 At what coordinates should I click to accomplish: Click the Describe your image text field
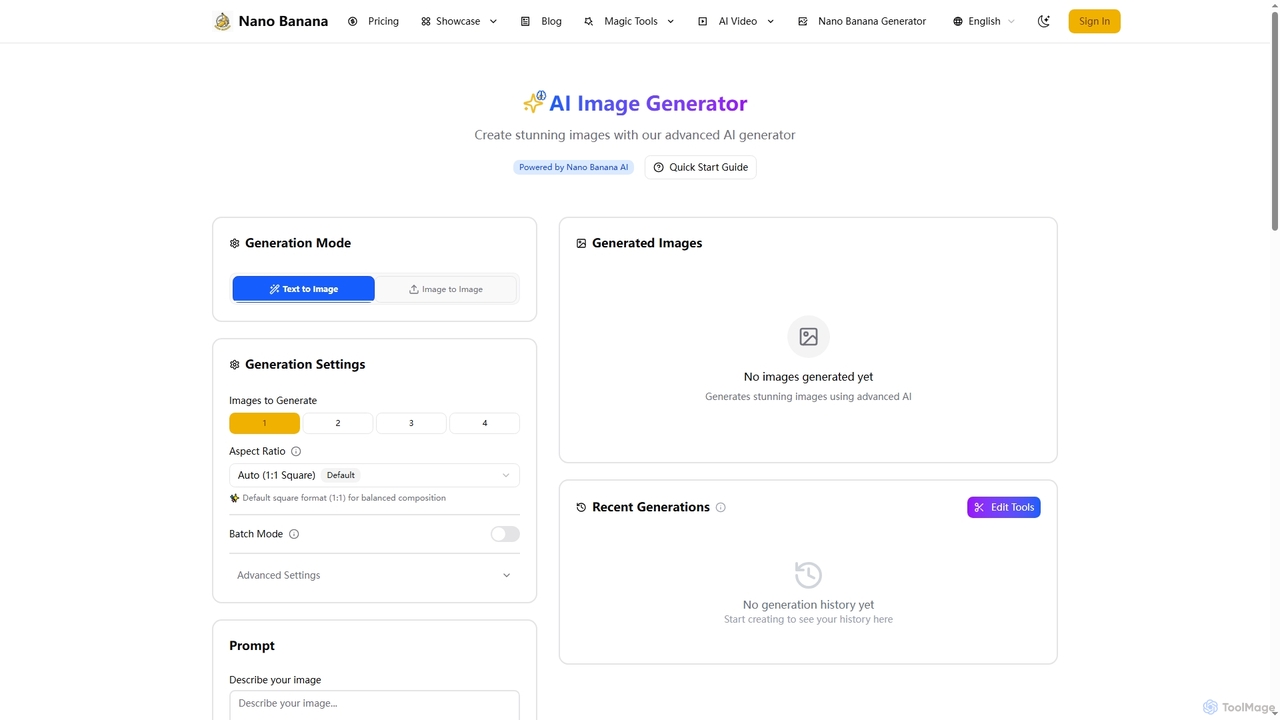pos(374,705)
